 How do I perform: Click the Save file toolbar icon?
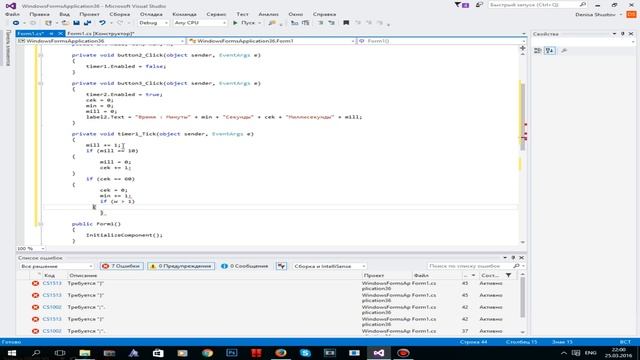click(x=76, y=23)
